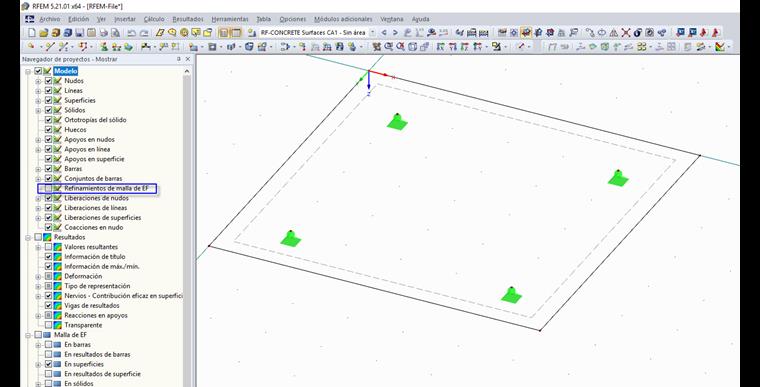Expand the Valores resultantes node

click(38, 247)
